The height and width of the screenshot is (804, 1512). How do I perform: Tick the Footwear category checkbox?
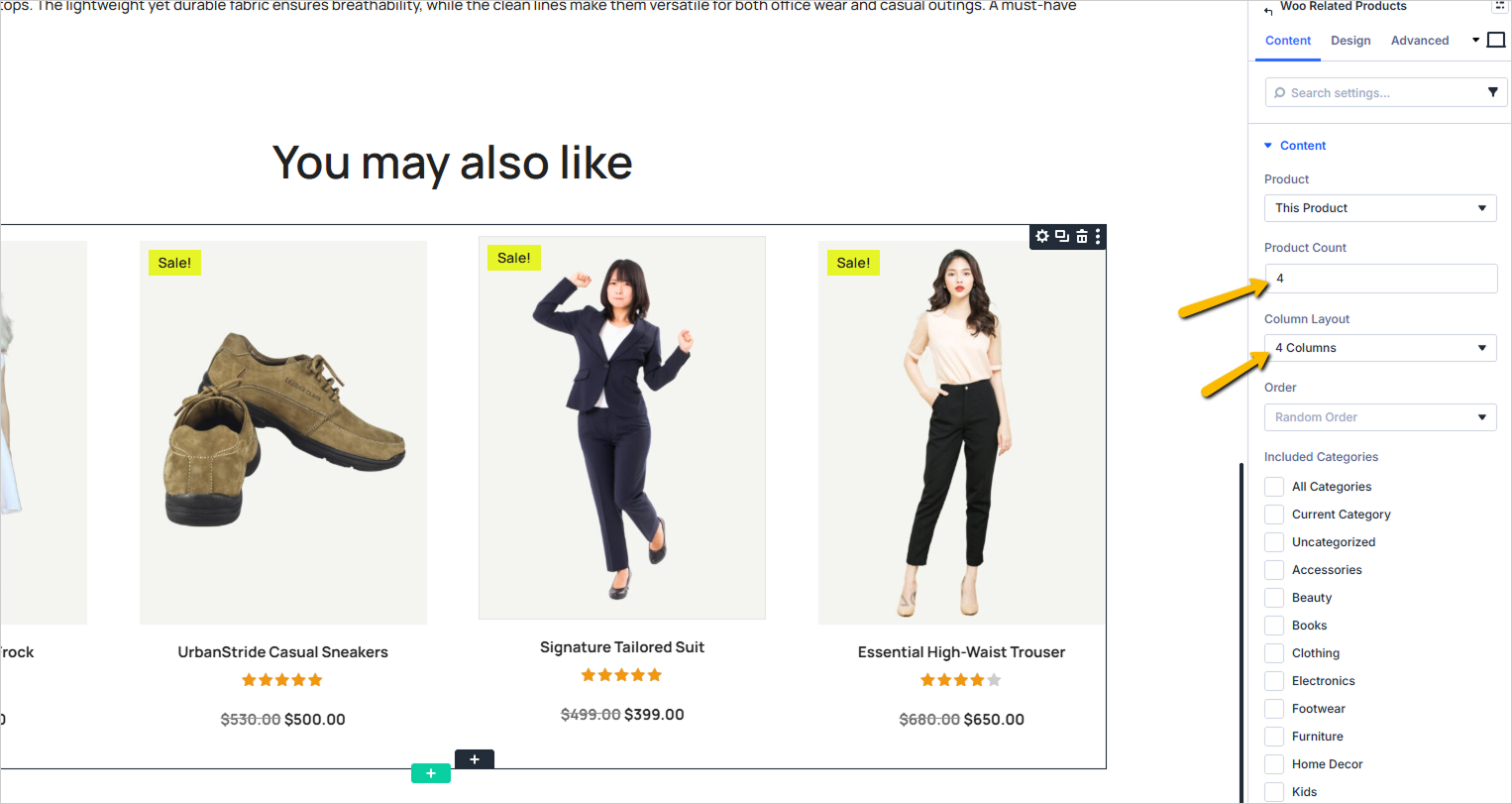click(1274, 709)
